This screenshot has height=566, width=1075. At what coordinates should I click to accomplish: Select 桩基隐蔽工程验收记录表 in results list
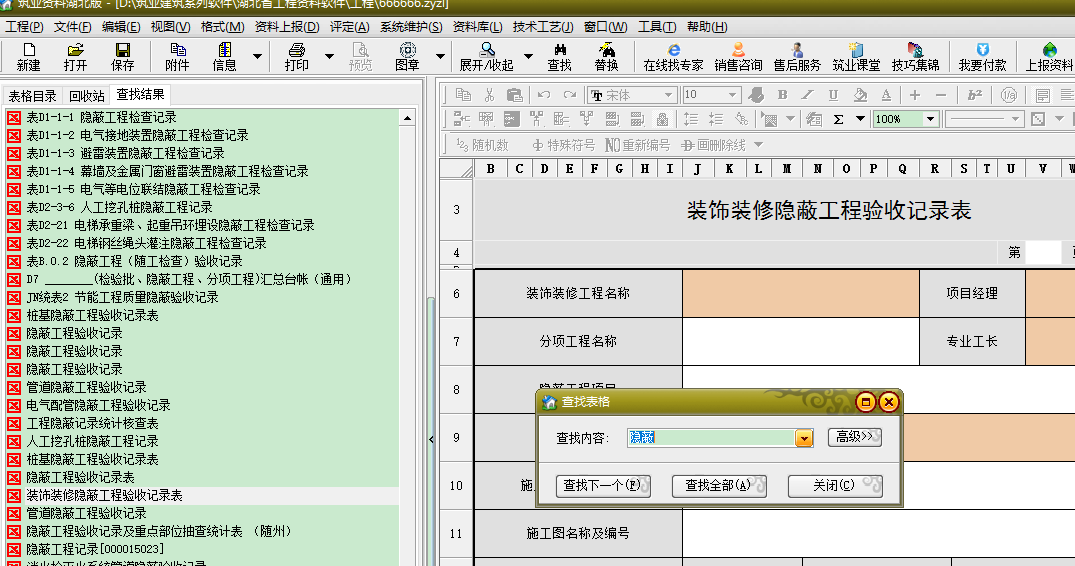coord(92,315)
